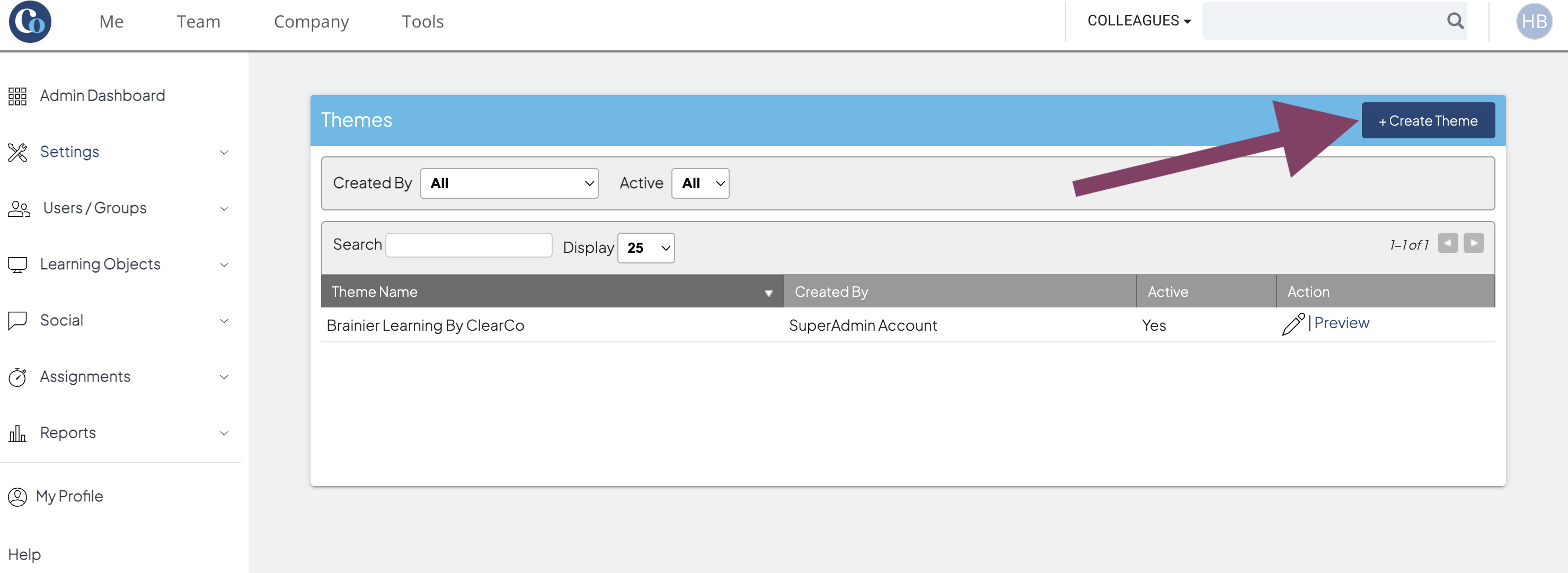1568x573 pixels.
Task: Open Admin Dashboard in sidebar
Action: [x=102, y=96]
